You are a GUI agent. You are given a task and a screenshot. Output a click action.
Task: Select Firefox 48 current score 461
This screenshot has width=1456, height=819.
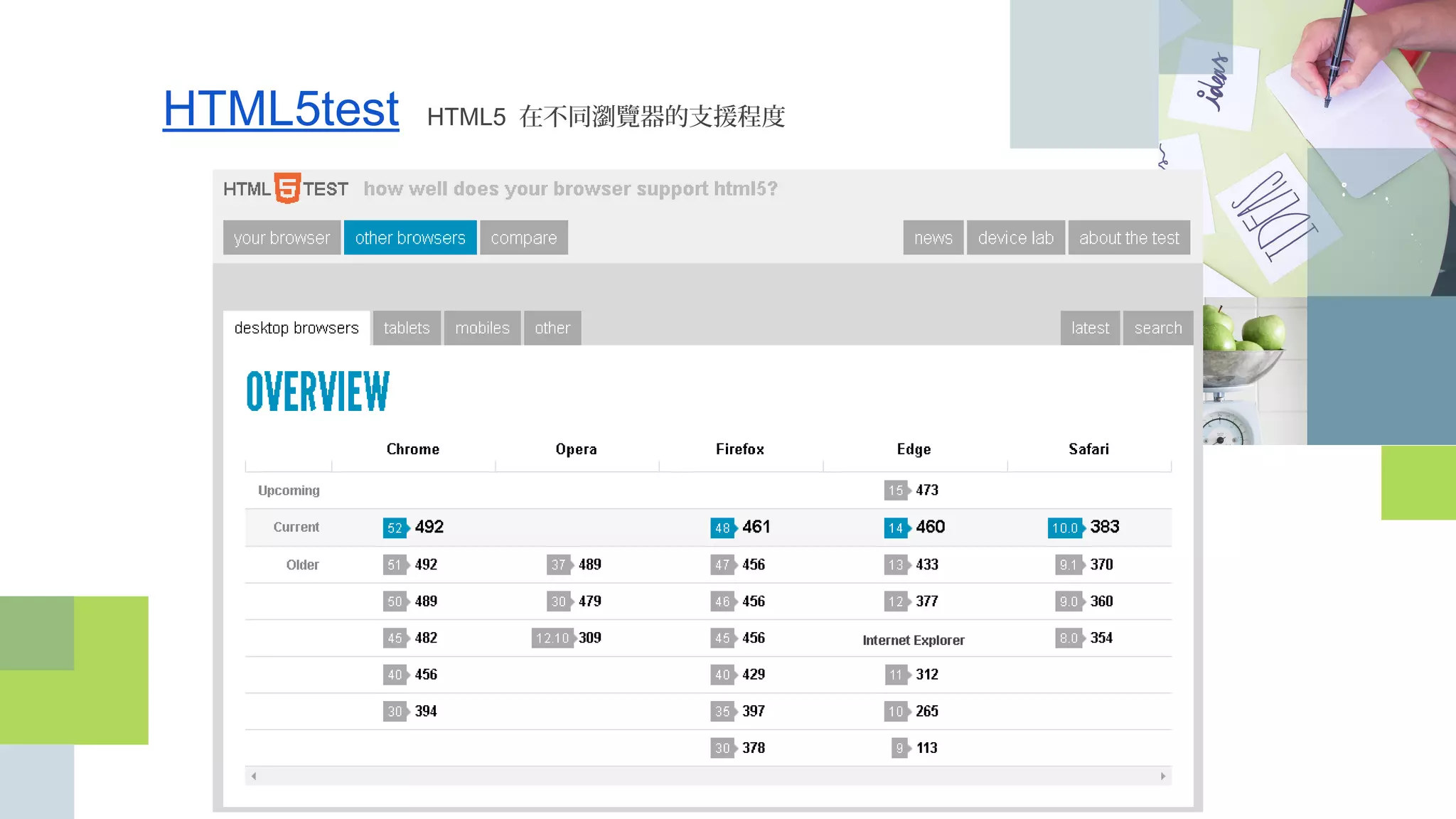coord(741,527)
